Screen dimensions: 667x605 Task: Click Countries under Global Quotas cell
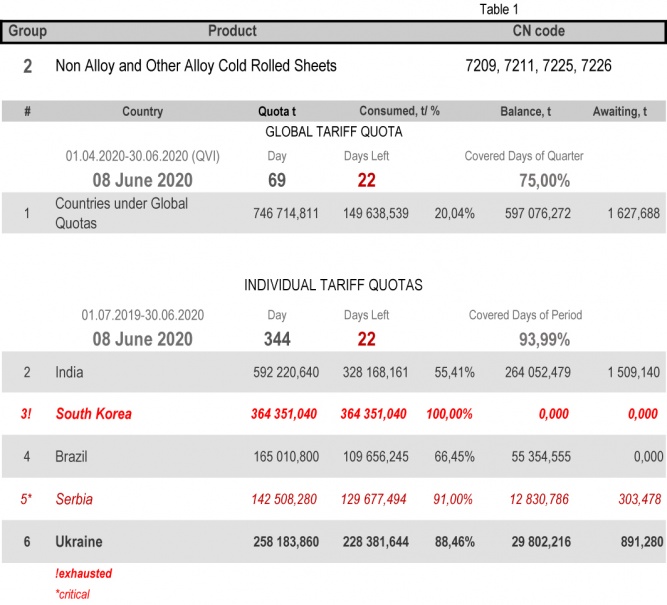coord(121,213)
